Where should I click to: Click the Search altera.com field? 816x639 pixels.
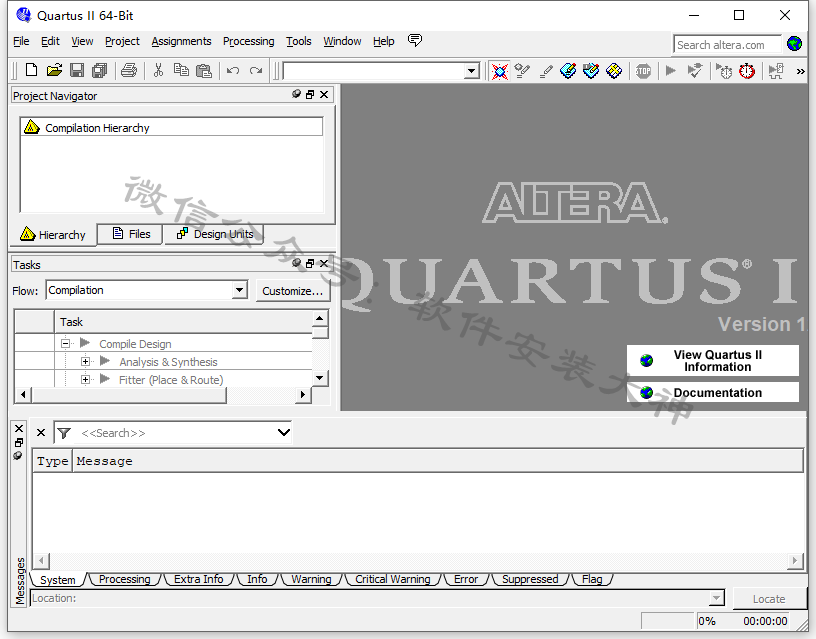click(727, 45)
